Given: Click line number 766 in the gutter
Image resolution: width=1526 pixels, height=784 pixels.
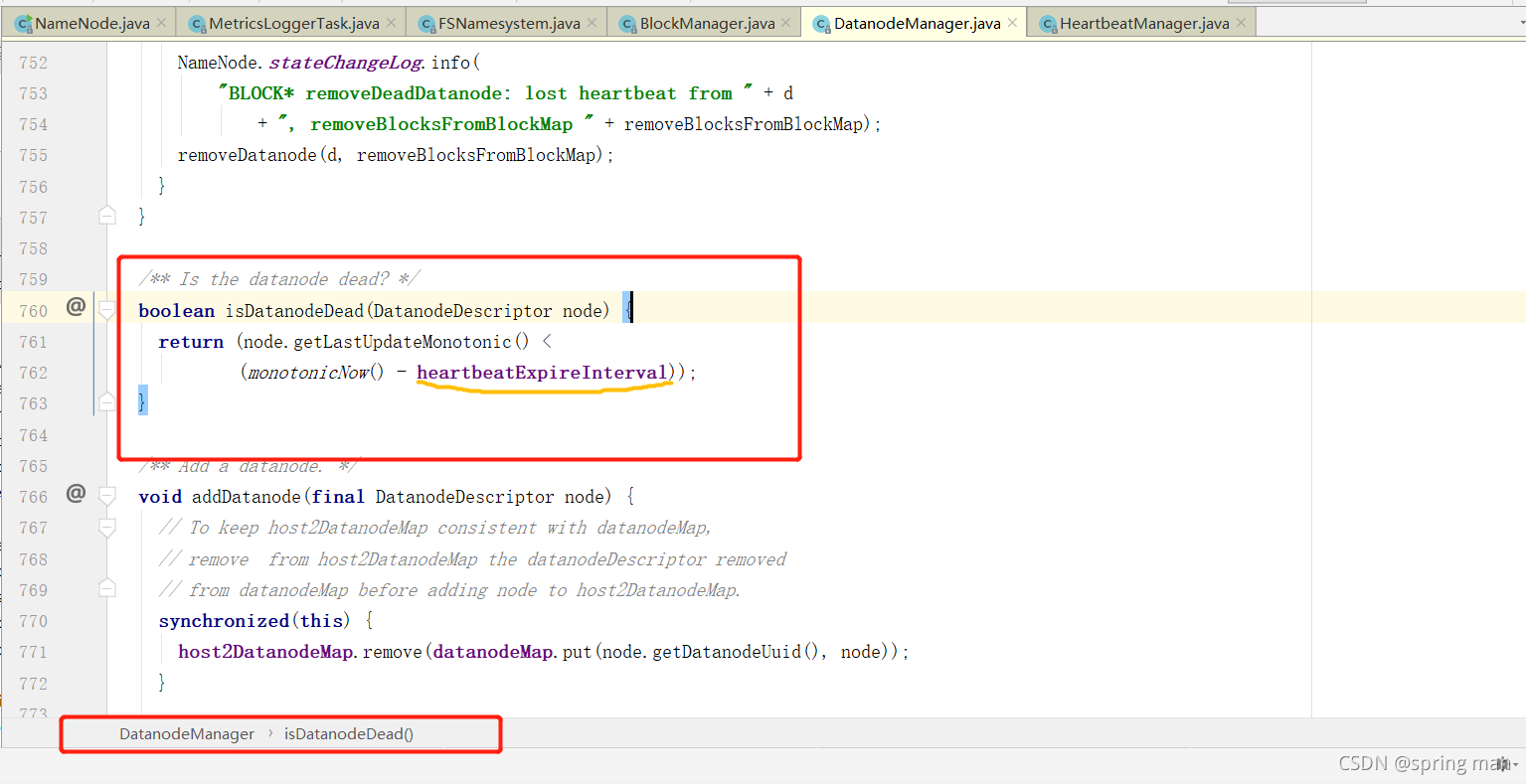Looking at the screenshot, I should coord(33,497).
